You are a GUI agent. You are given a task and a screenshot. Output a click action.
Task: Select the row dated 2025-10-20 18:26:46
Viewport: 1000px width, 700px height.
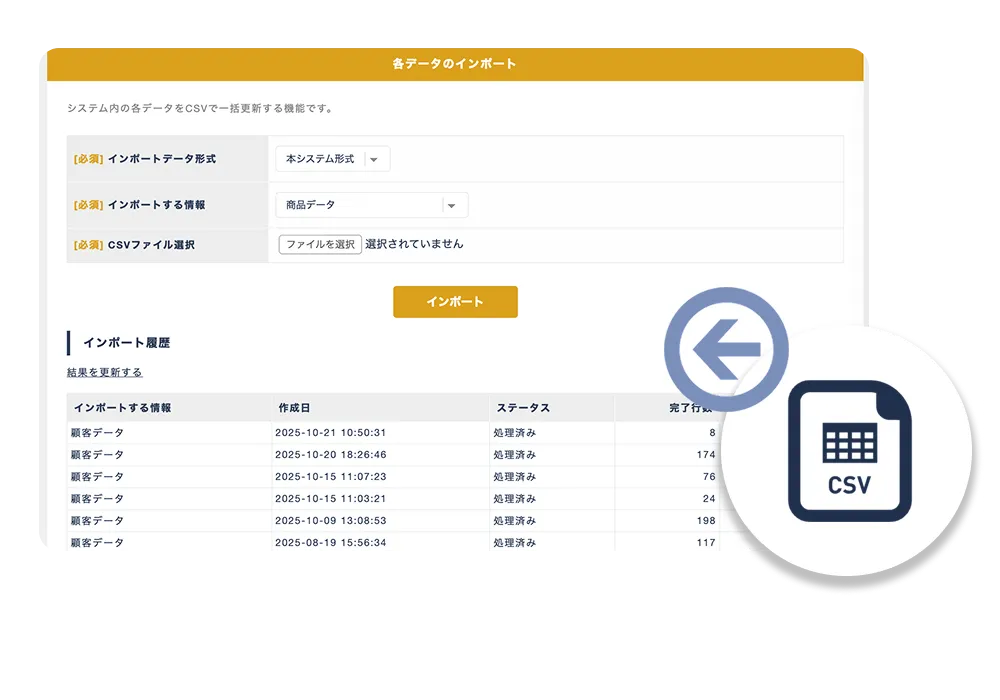pos(330,455)
